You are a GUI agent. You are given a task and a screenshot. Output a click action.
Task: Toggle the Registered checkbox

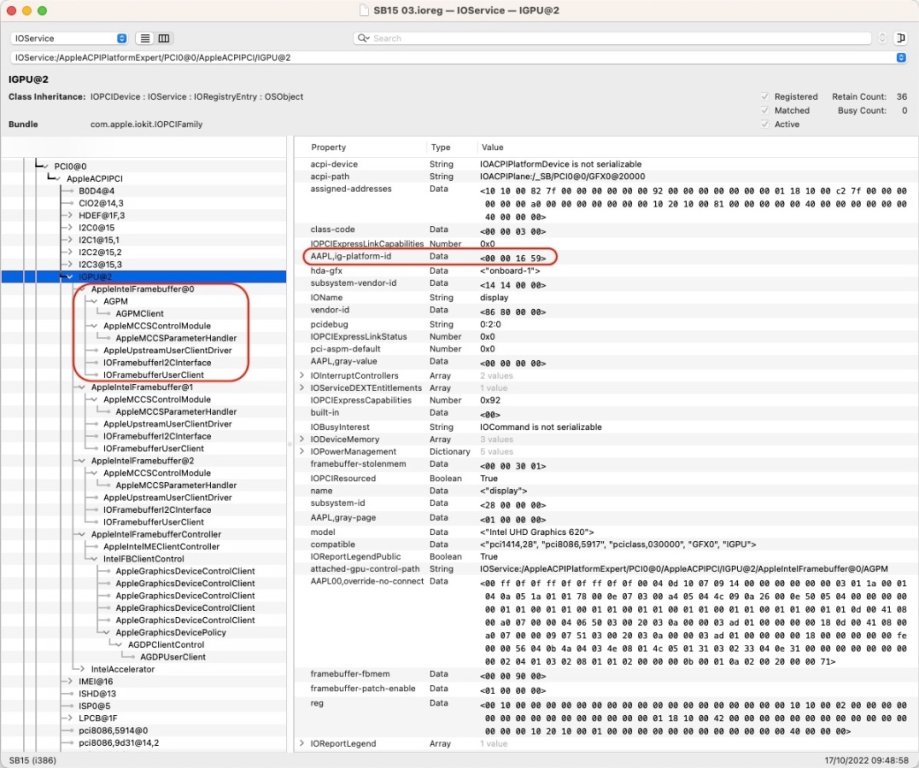[766, 97]
